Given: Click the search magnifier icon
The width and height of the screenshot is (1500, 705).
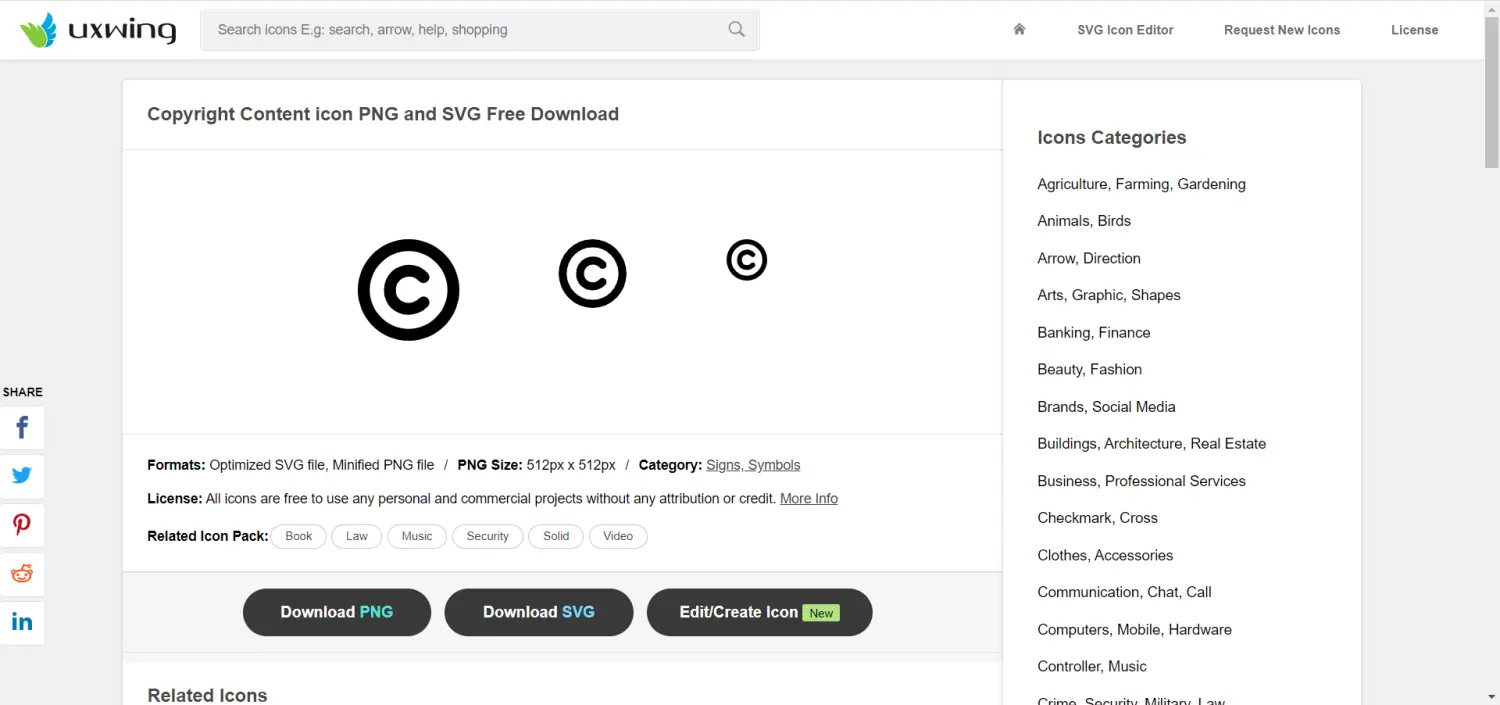Looking at the screenshot, I should [x=737, y=30].
